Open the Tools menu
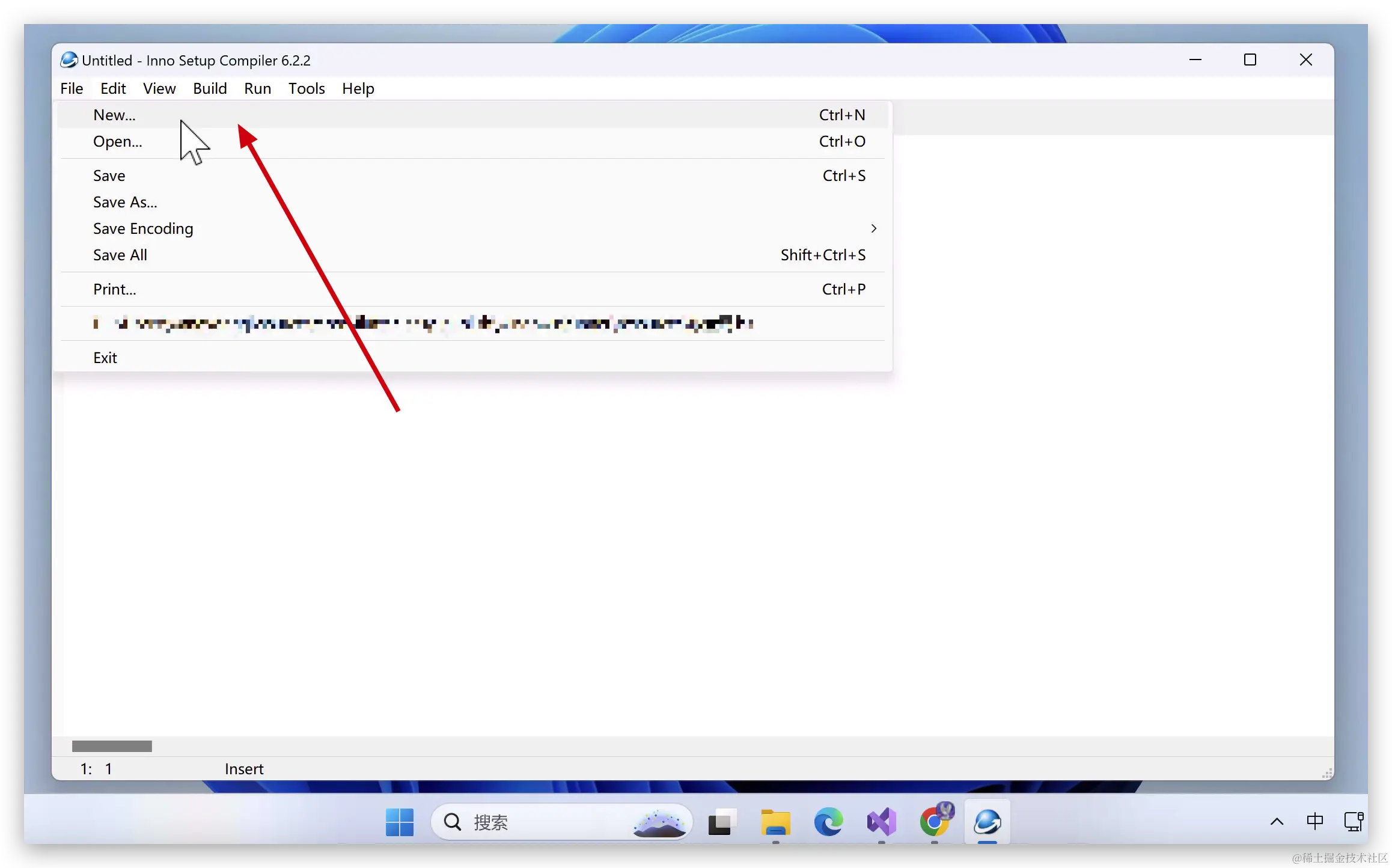The width and height of the screenshot is (1392, 868). coord(307,88)
